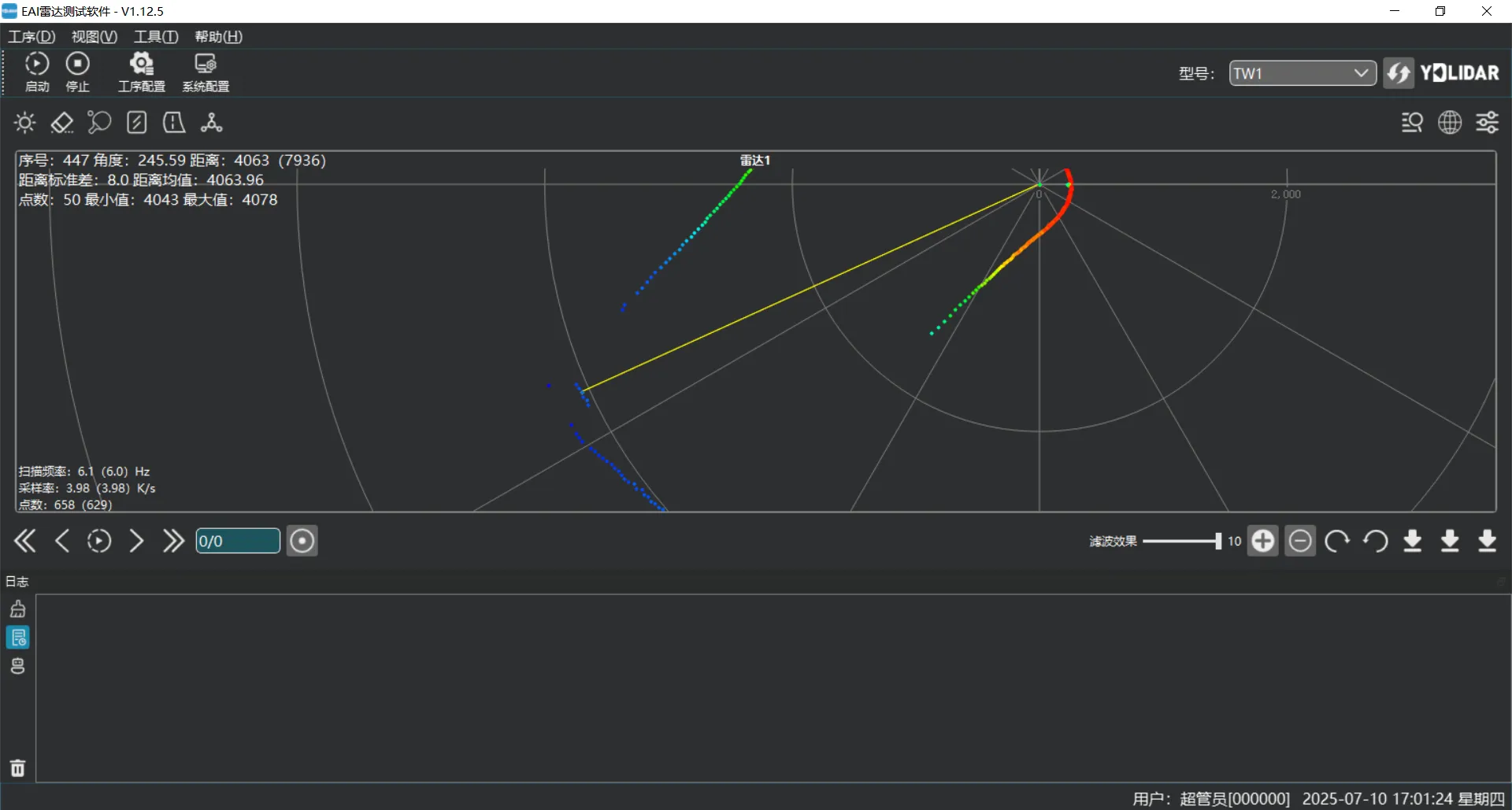The height and width of the screenshot is (810, 1512).
Task: Toggle the sun brightness icon
Action: pyautogui.click(x=25, y=123)
